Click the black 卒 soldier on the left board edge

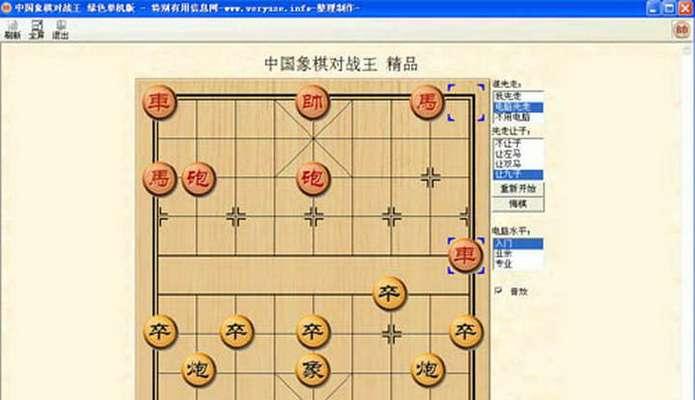click(160, 331)
